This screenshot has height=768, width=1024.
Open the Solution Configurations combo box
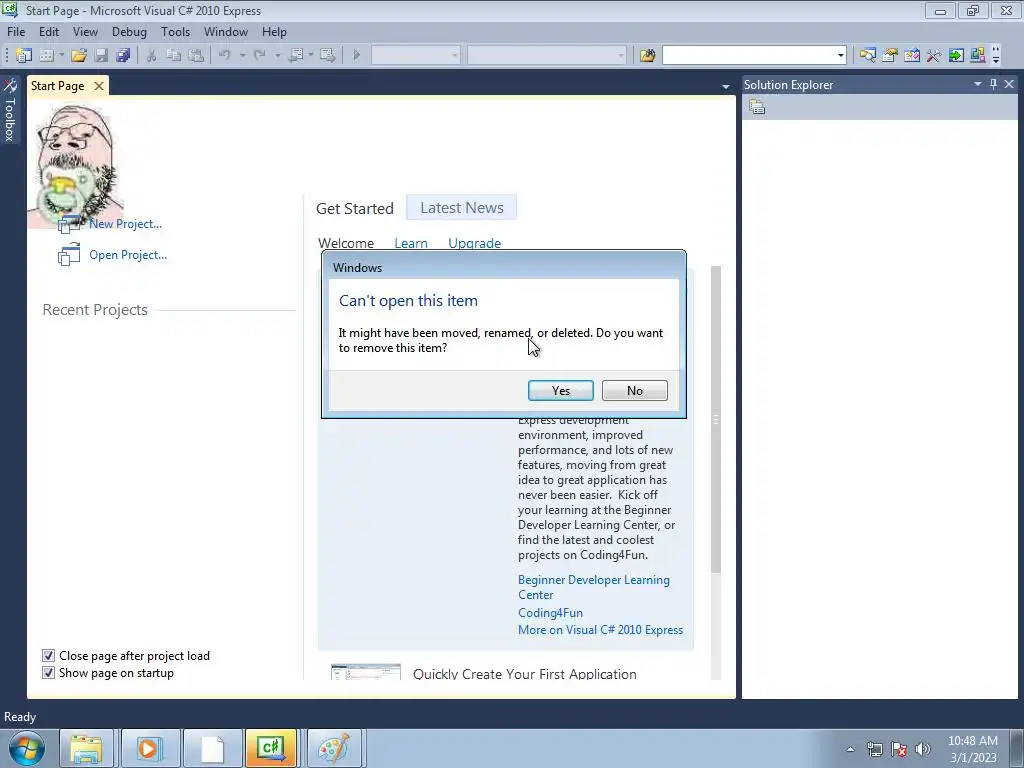416,56
